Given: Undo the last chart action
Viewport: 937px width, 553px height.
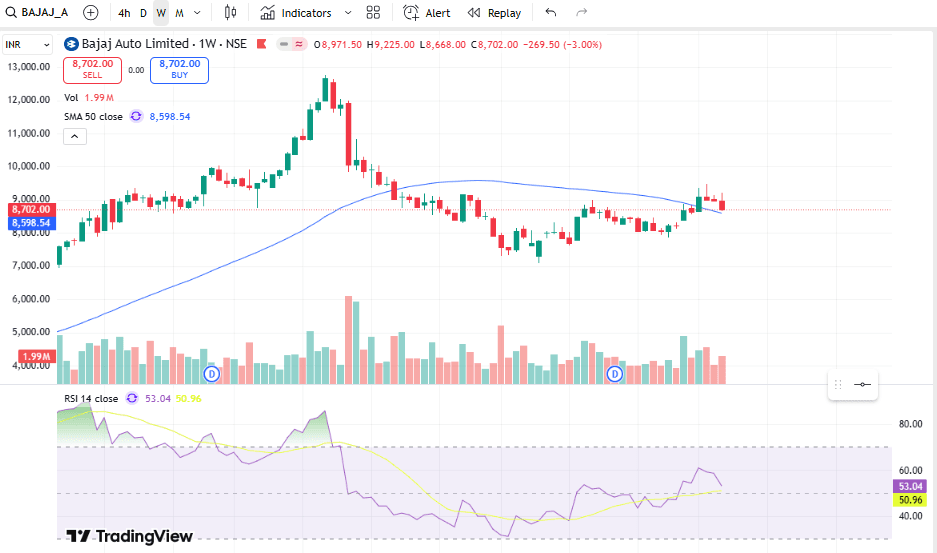Looking at the screenshot, I should pyautogui.click(x=550, y=13).
